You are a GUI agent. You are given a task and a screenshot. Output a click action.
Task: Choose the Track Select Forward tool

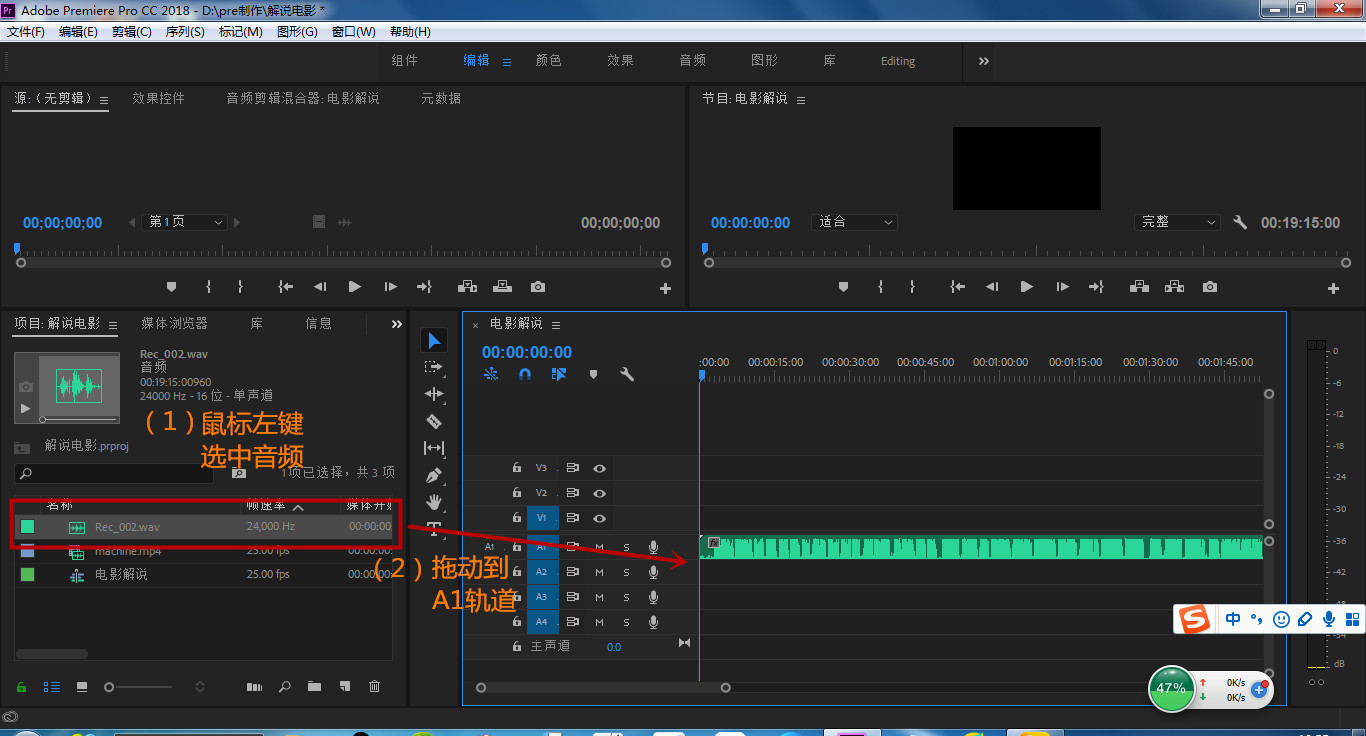pos(434,366)
